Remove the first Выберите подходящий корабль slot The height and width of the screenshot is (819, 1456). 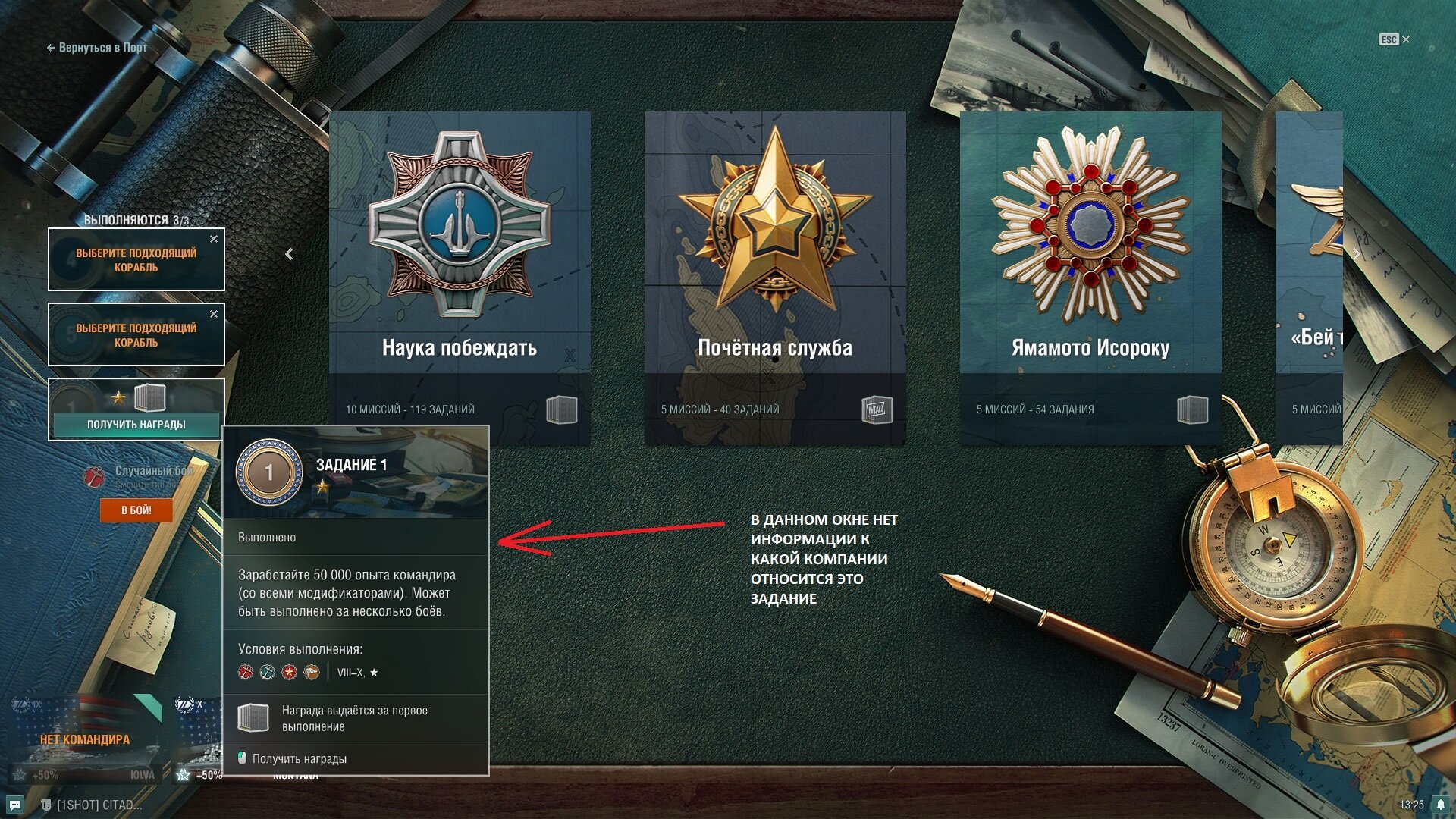[x=214, y=239]
